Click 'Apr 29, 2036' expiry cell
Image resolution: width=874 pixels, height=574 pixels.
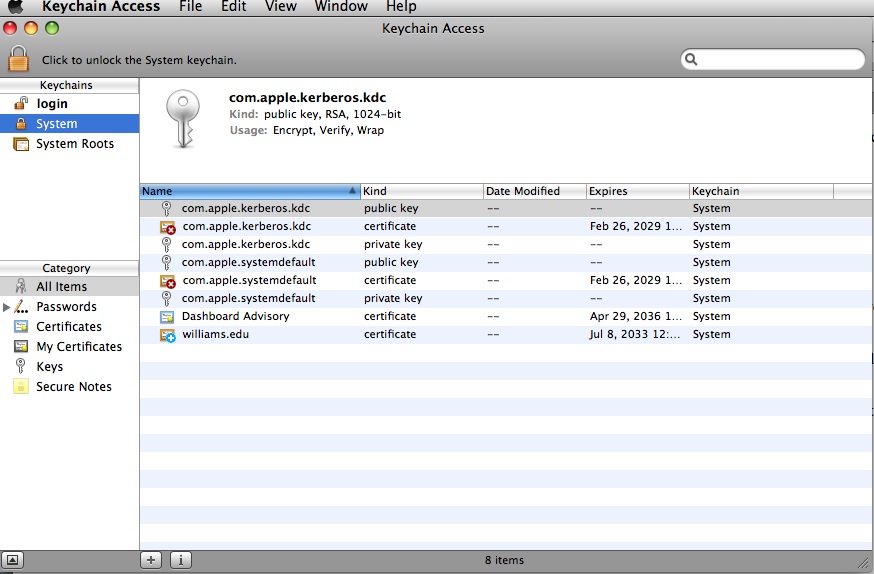(x=635, y=317)
